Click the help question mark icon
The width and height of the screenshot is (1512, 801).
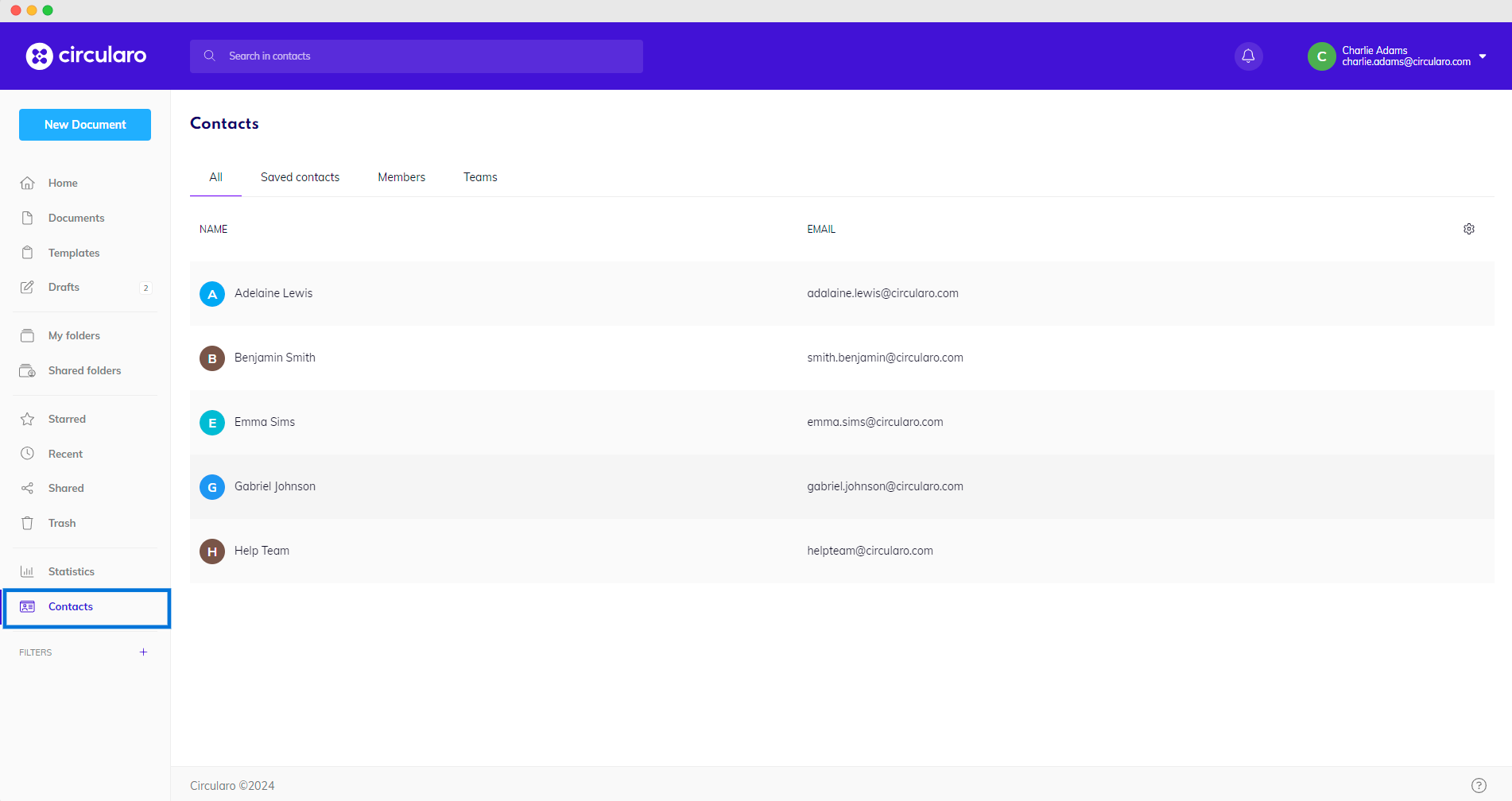1478,785
